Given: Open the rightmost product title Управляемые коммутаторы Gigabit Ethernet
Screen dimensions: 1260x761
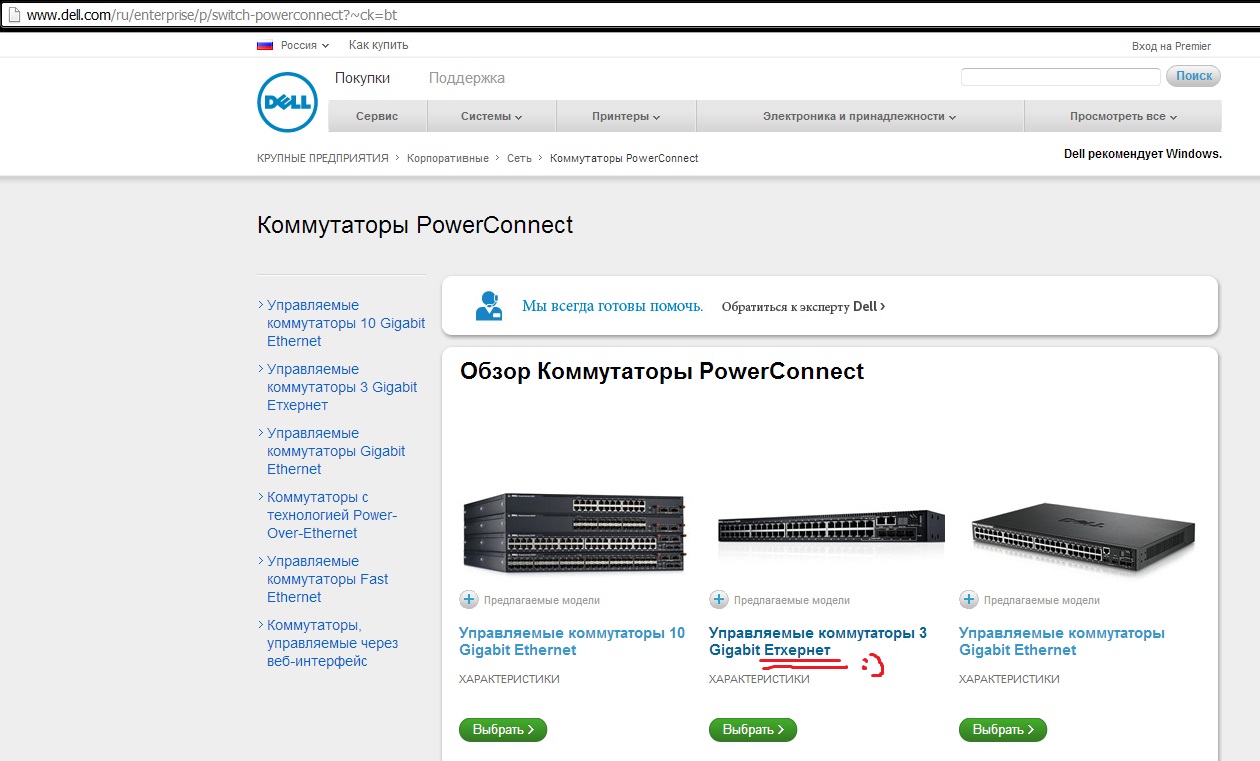Looking at the screenshot, I should [x=1062, y=641].
